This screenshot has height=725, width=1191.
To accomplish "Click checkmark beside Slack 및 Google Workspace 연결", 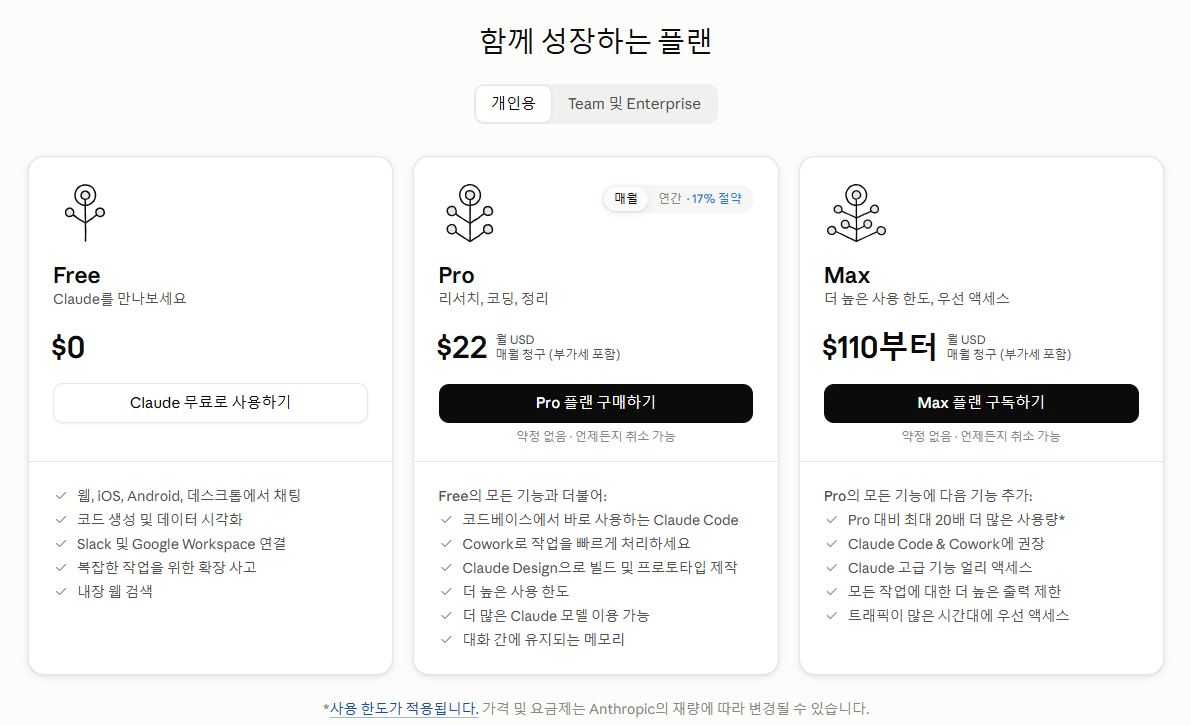I will 61,543.
